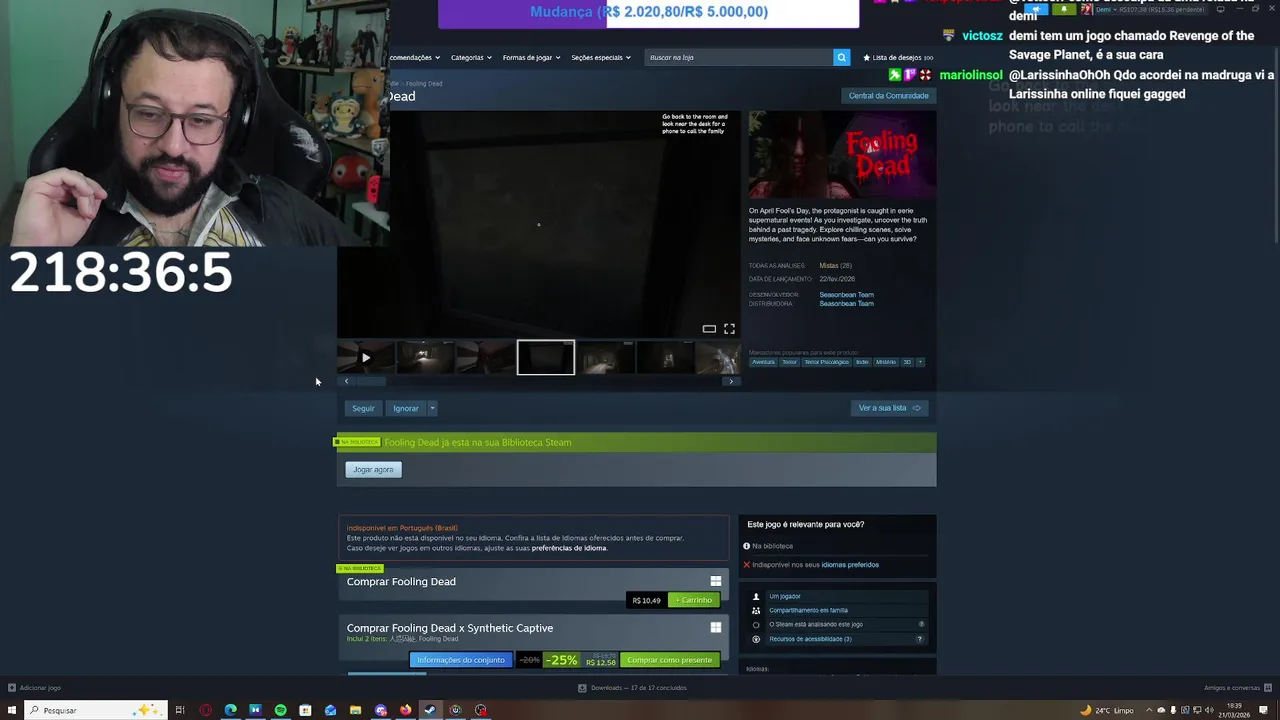Open Recursos de acessibilidade (3) link

click(x=810, y=639)
